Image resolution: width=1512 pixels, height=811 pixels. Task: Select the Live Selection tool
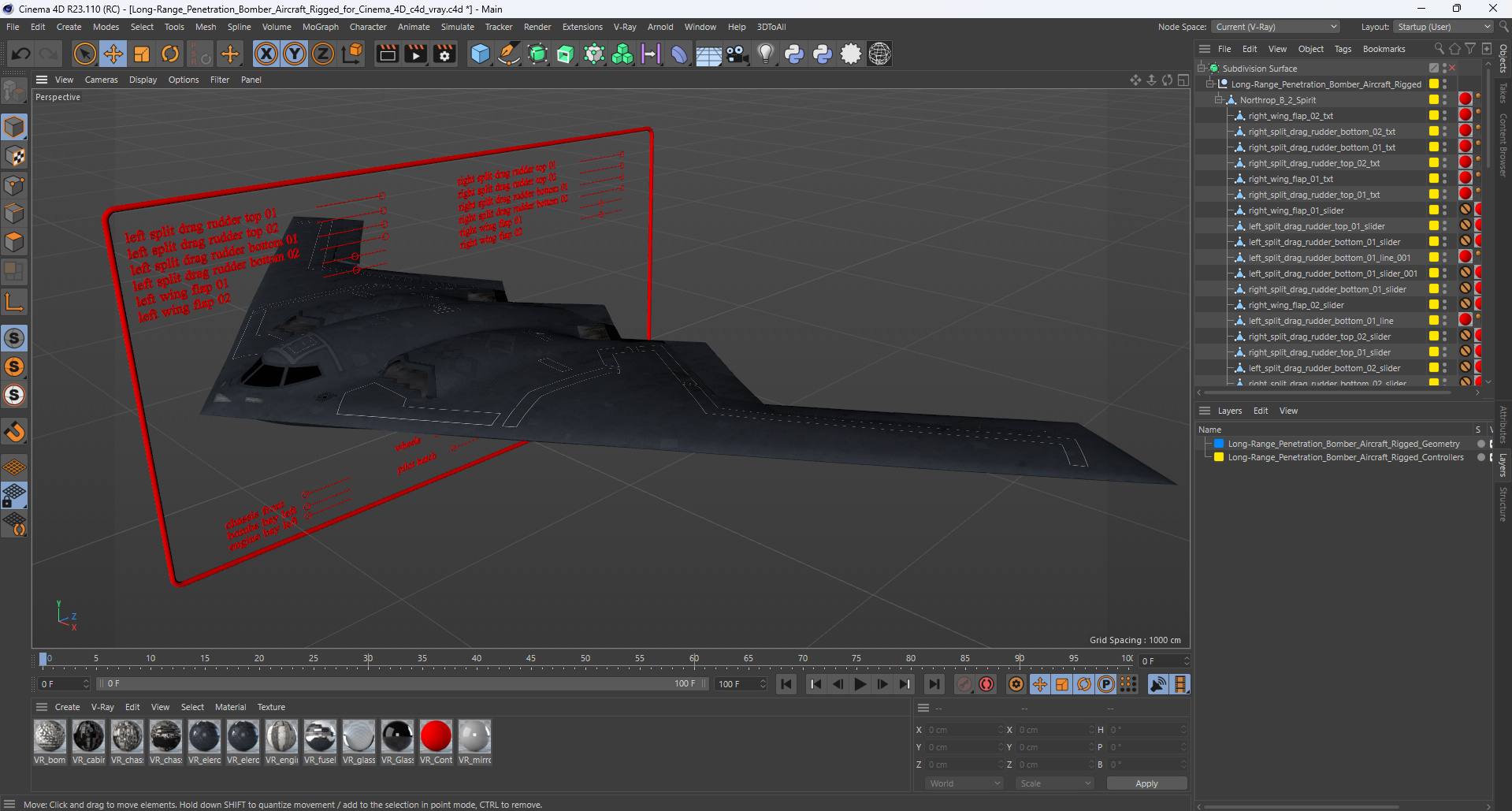[x=84, y=54]
